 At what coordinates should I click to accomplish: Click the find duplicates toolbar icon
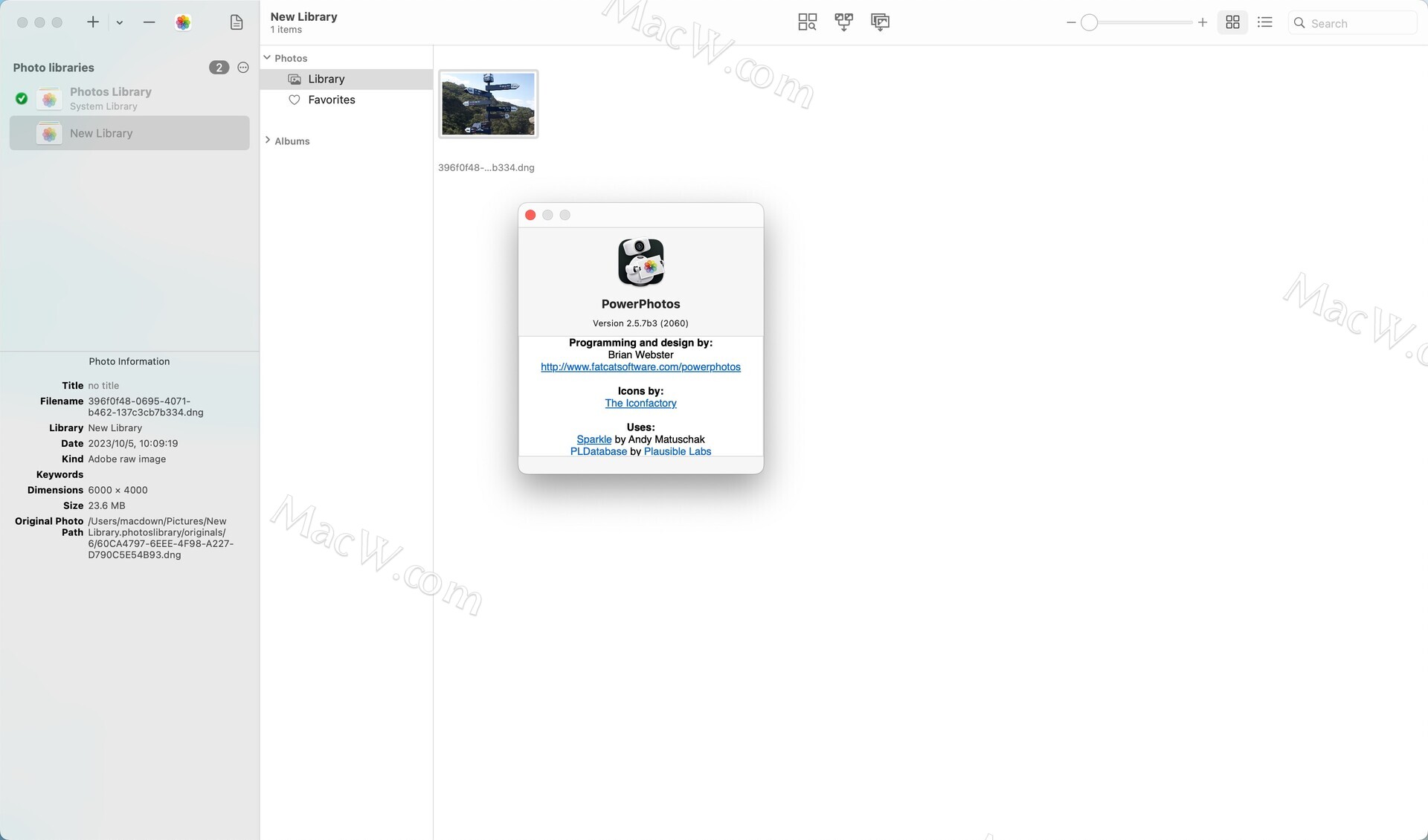[807, 22]
